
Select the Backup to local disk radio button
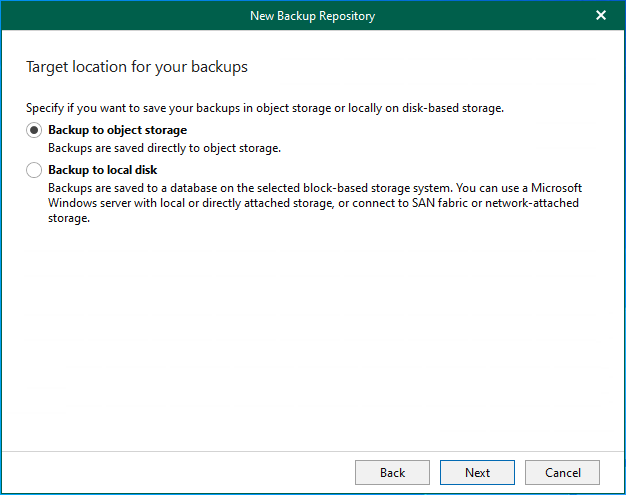35,170
